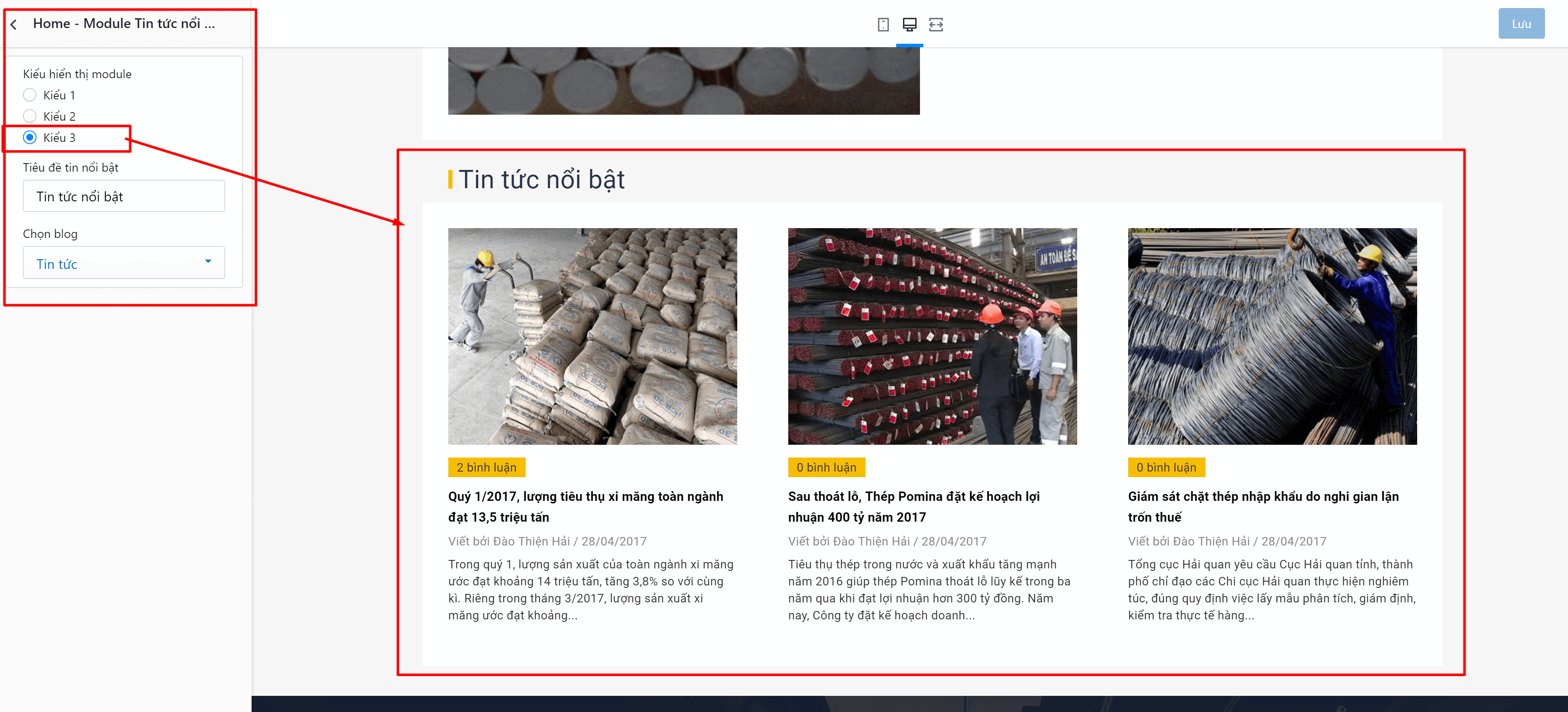
Task: Open article about Thép Pomina đặt kế hoạch
Action: pos(914,506)
